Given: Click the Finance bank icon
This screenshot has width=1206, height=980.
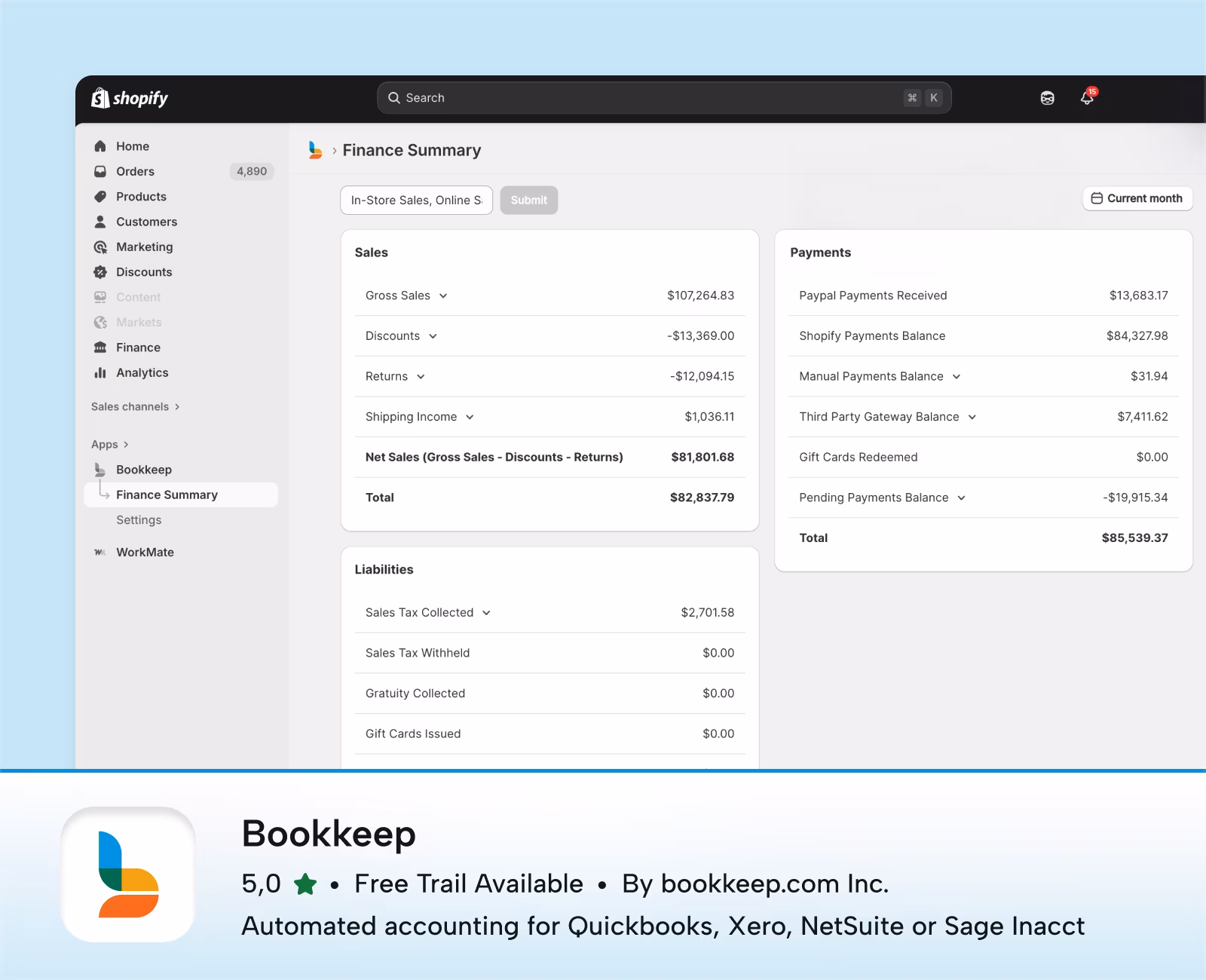Looking at the screenshot, I should 100,348.
